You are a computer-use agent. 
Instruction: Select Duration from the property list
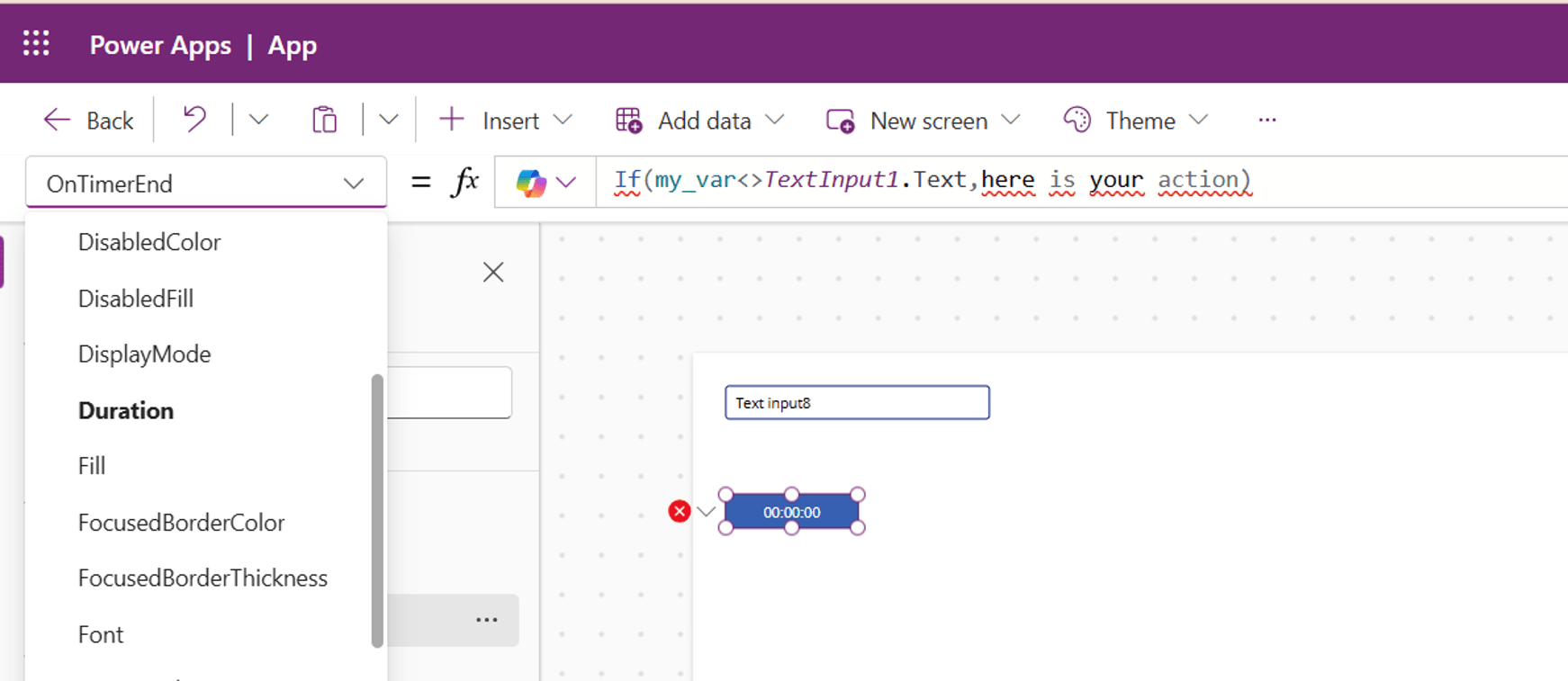point(126,411)
